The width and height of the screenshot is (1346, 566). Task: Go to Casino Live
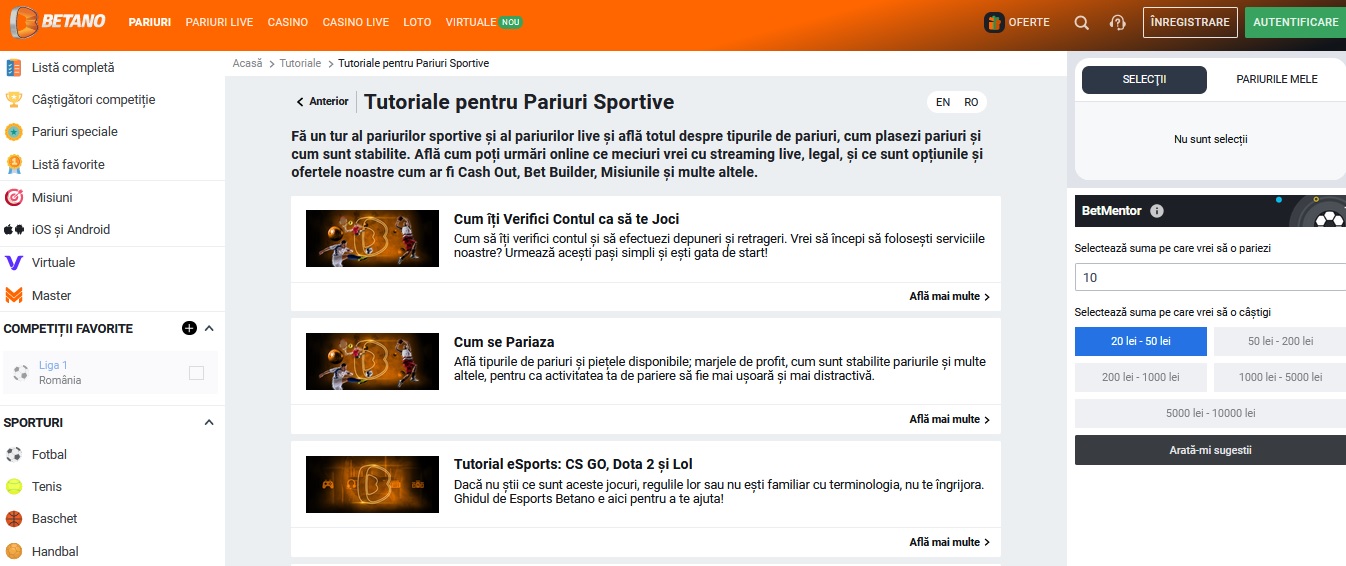[356, 22]
